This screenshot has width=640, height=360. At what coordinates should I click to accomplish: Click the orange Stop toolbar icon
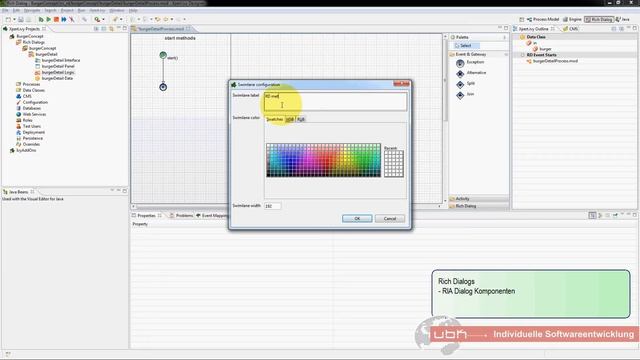coord(56,19)
